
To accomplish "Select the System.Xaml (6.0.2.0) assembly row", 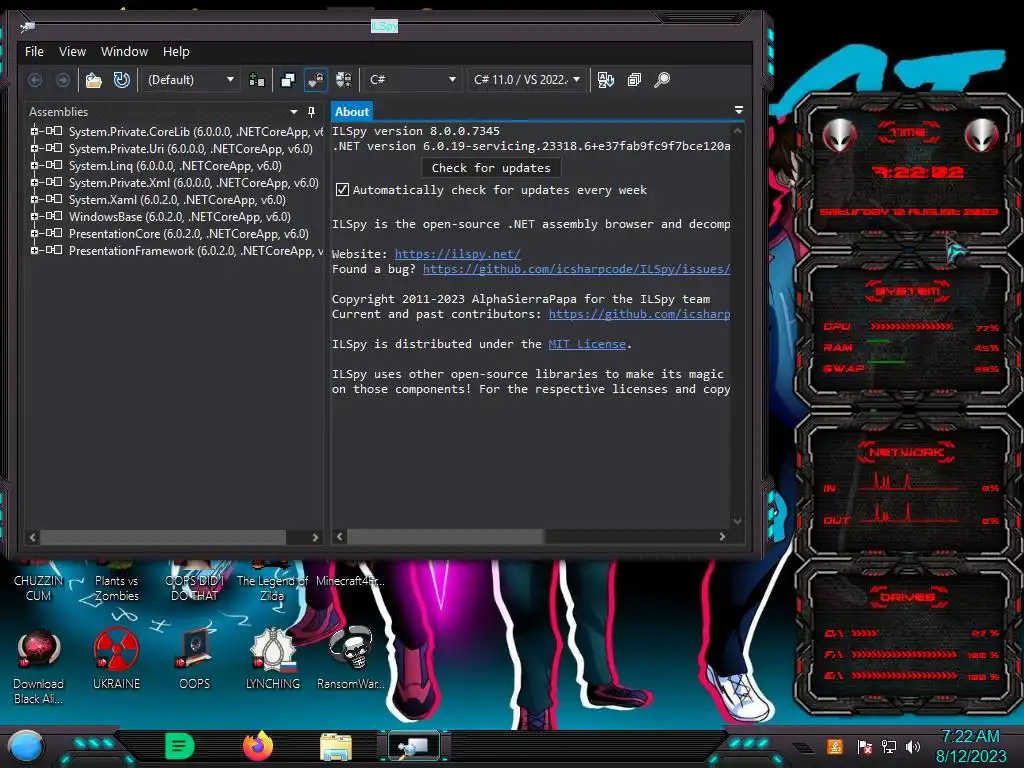I will [177, 199].
